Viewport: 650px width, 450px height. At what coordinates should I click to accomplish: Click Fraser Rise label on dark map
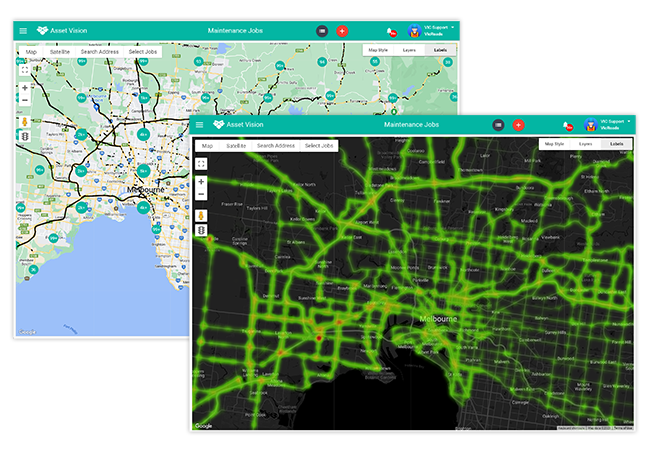[x=232, y=204]
